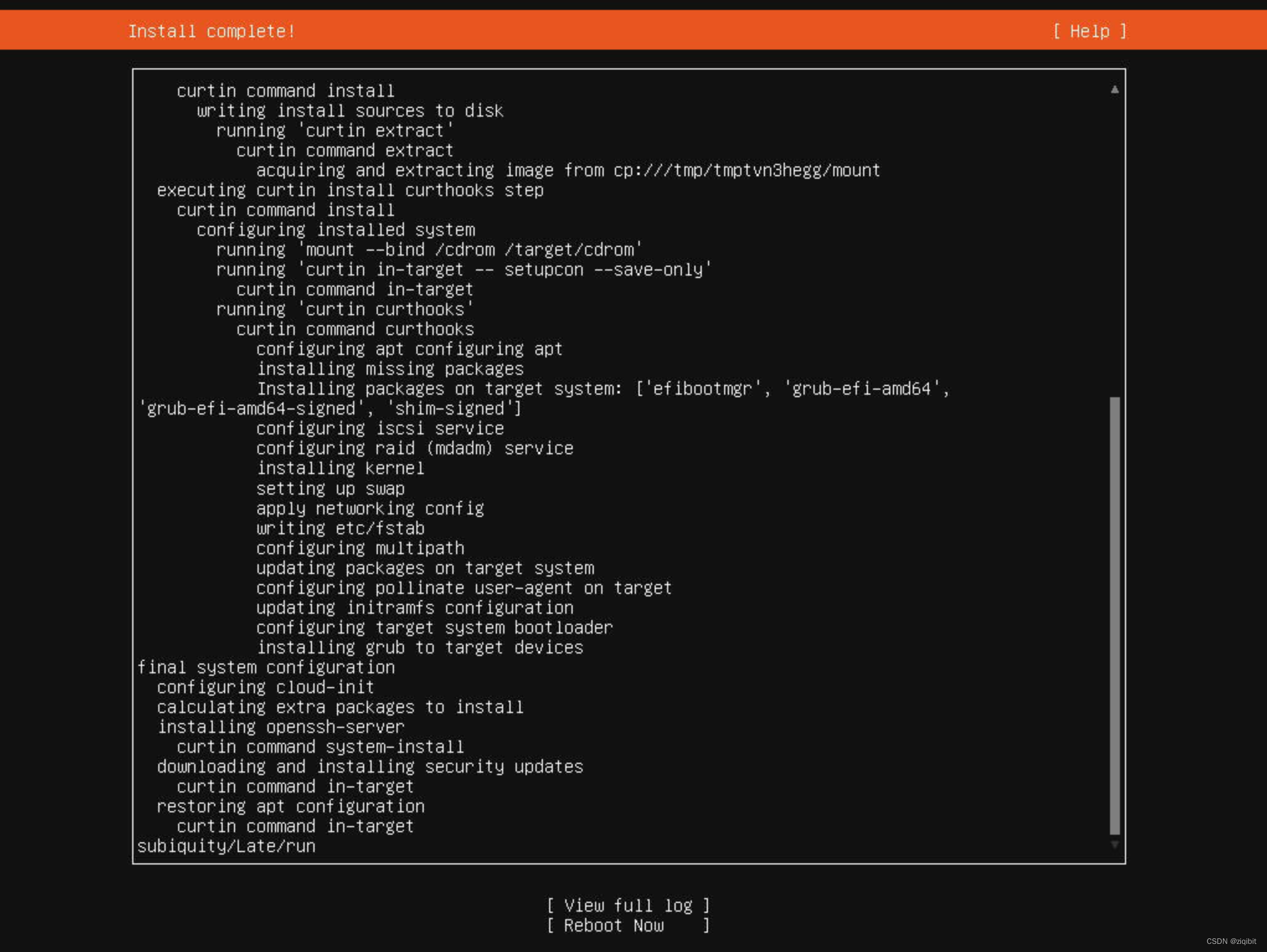
Task: Click 'executing curtin install curthooks step' line
Action: click(x=351, y=190)
